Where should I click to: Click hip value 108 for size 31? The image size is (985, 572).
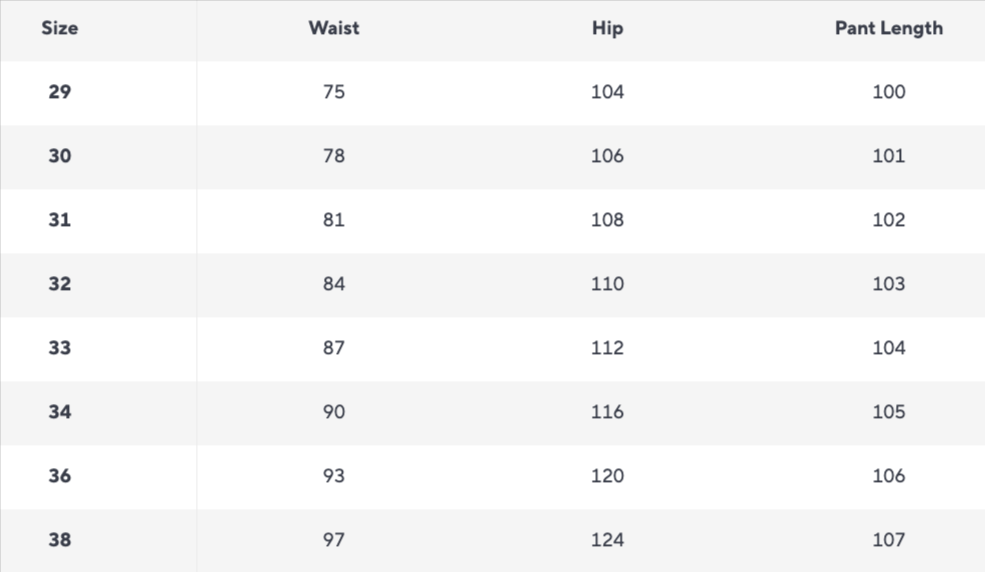tap(607, 220)
